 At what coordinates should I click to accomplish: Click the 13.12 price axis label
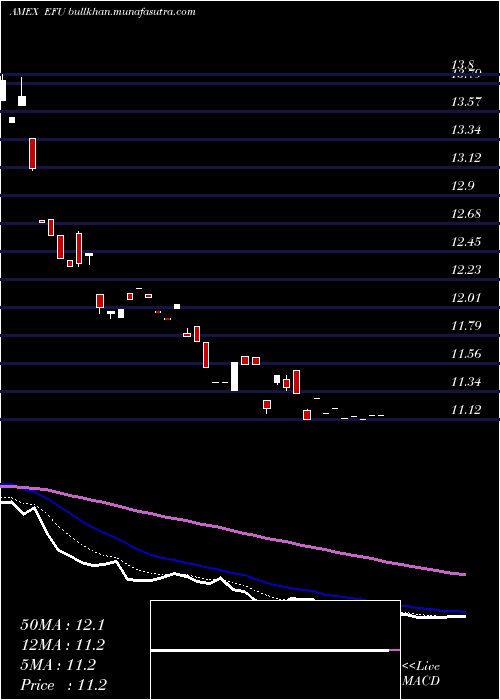point(467,158)
